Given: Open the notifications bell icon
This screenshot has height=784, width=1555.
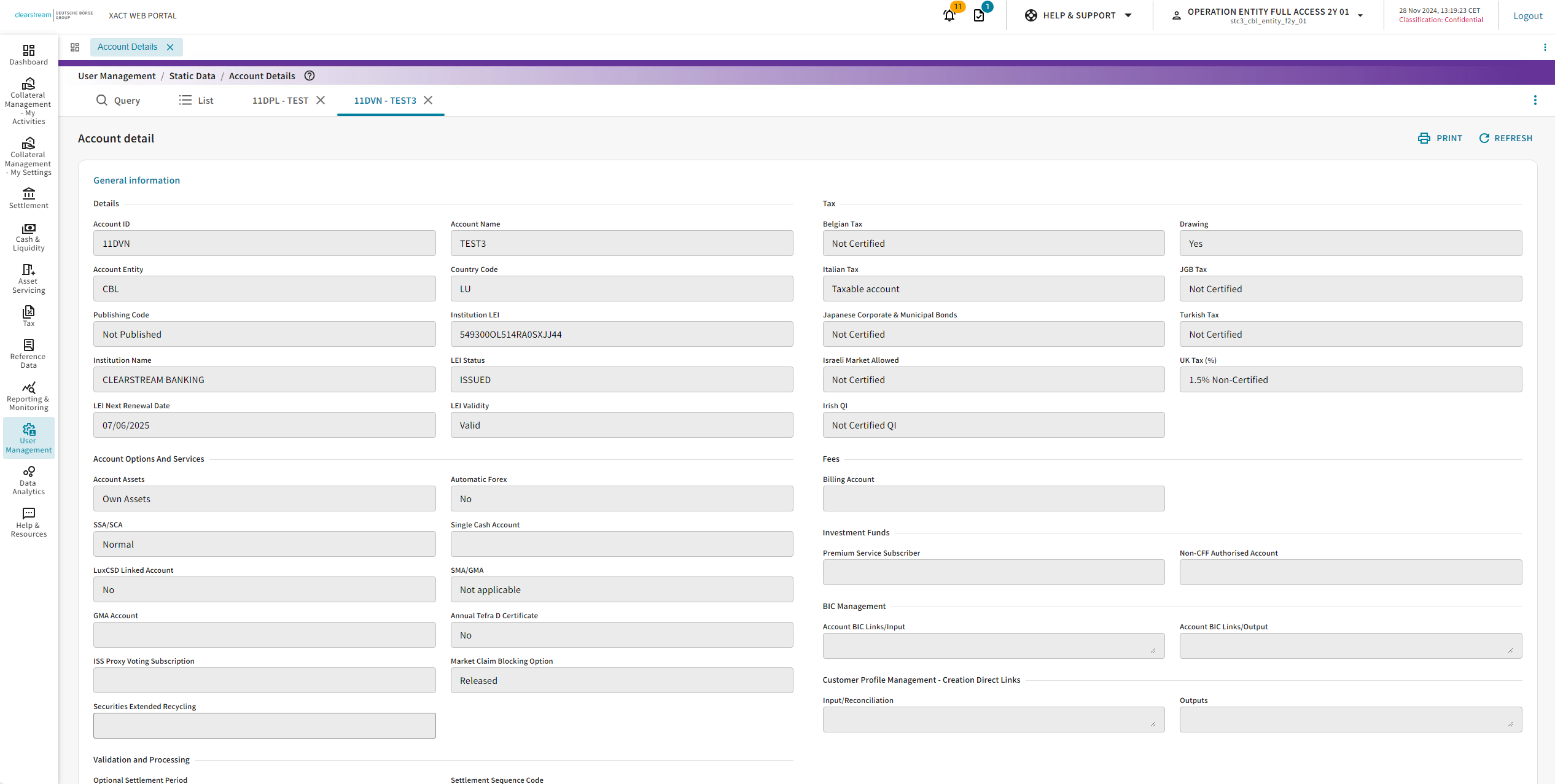Looking at the screenshot, I should click(x=949, y=15).
